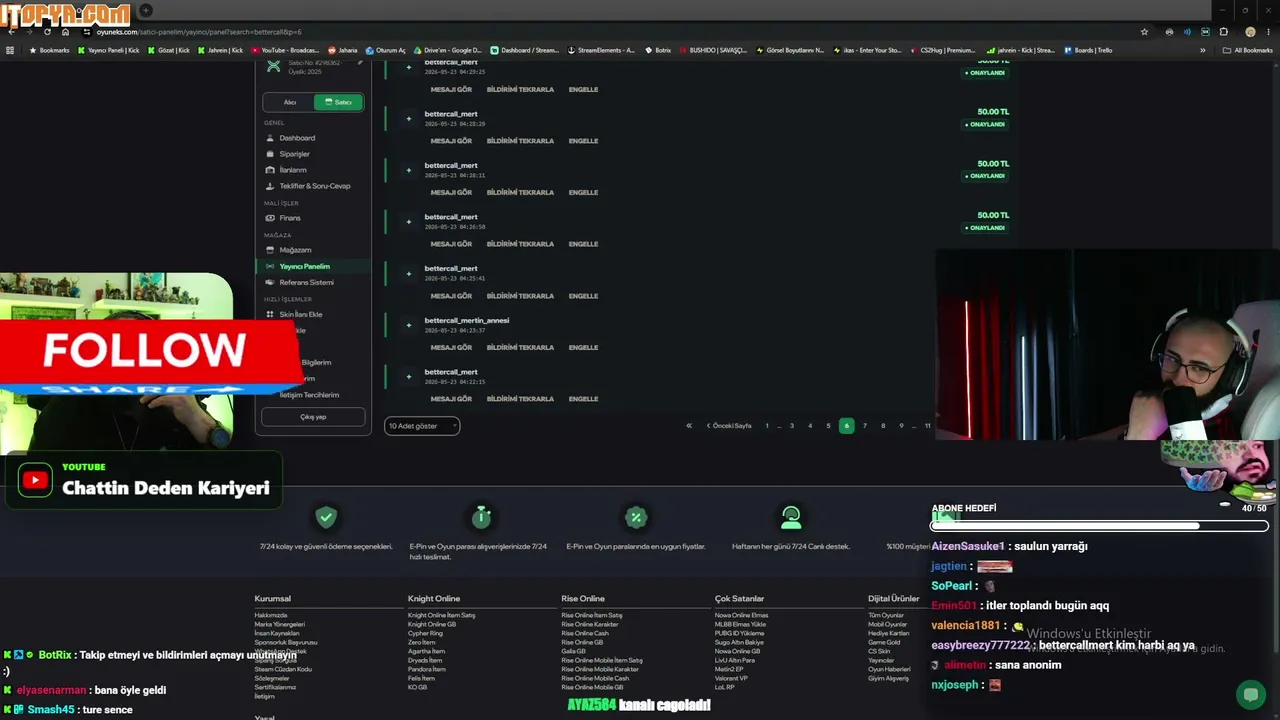Open Knight Online İtem Satış footer link
This screenshot has height=720, width=1280.
441,616
